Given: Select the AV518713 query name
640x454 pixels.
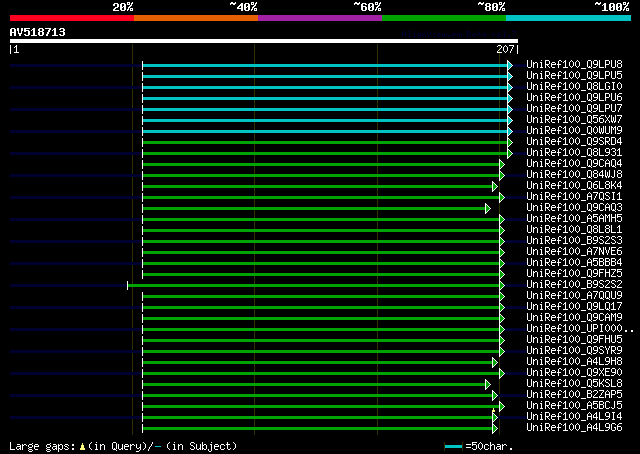Looking at the screenshot, I should pos(38,32).
